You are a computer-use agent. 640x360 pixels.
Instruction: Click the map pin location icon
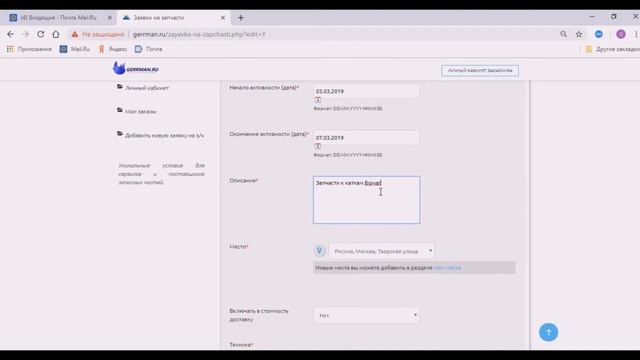point(320,250)
